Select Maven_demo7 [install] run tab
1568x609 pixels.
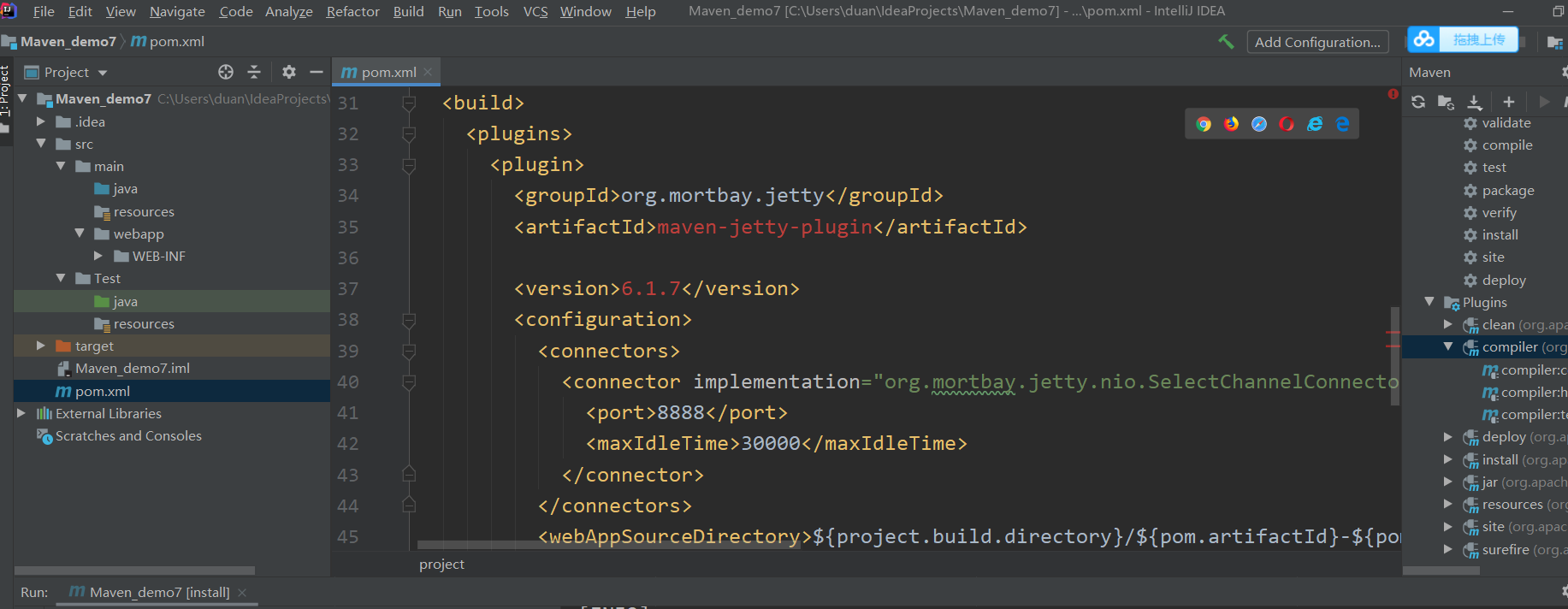coord(159,592)
